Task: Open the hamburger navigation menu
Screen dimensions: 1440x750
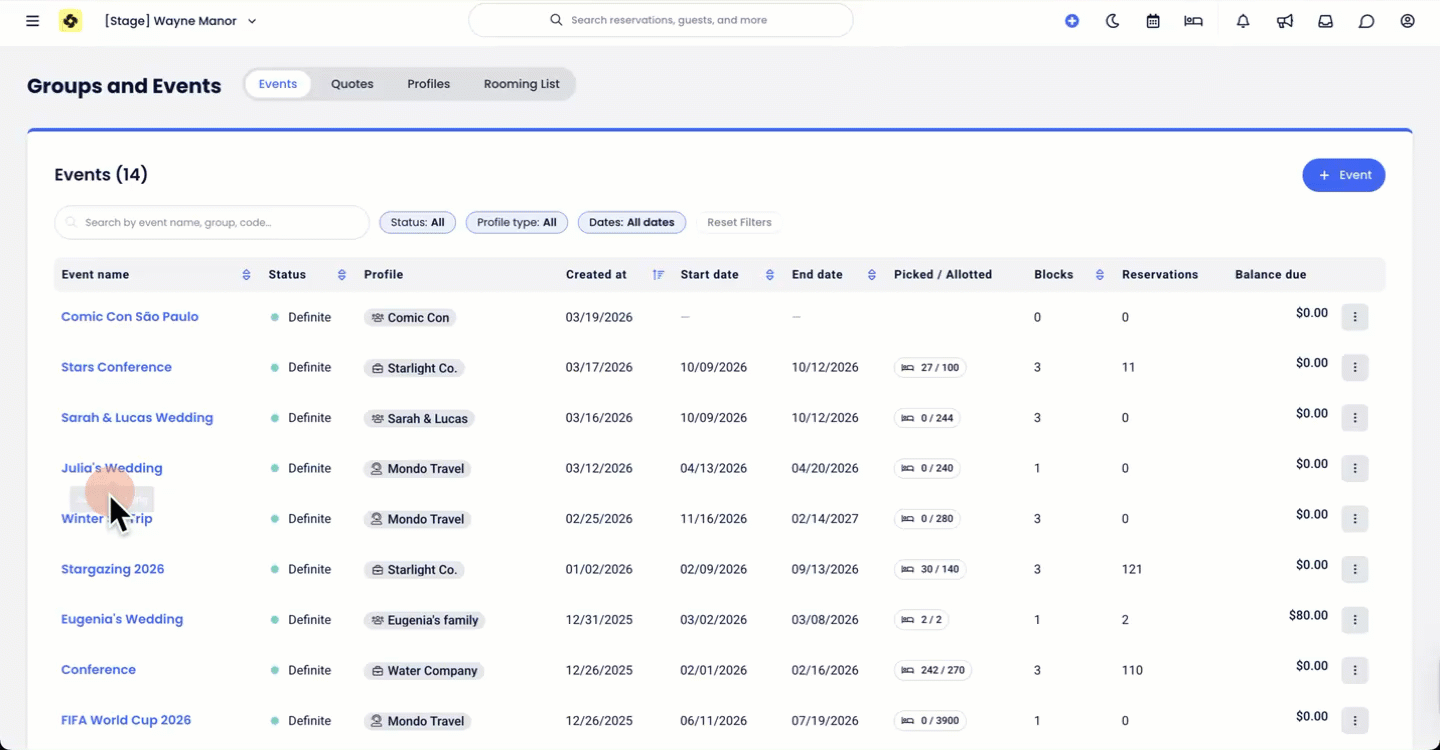Action: tap(33, 21)
